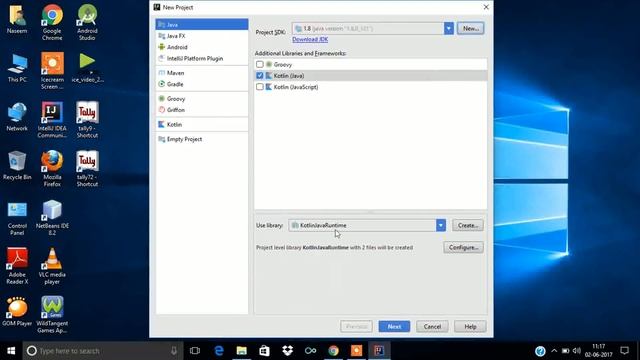Pick Griffon project type
The width and height of the screenshot is (640, 360).
(202, 110)
